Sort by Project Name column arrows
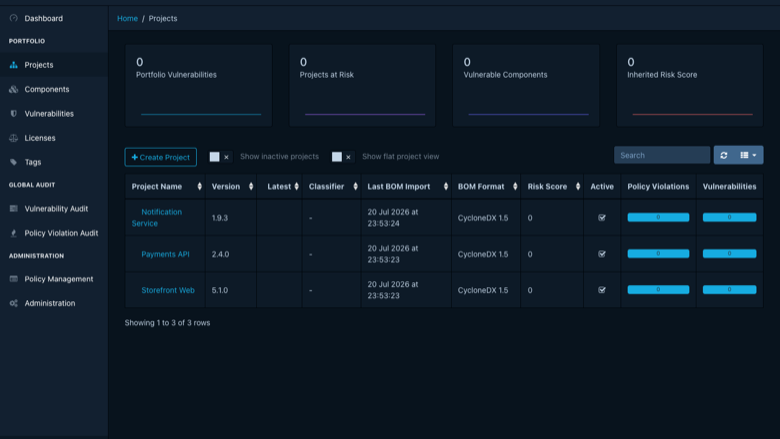This screenshot has height=439, width=780. [x=199, y=186]
